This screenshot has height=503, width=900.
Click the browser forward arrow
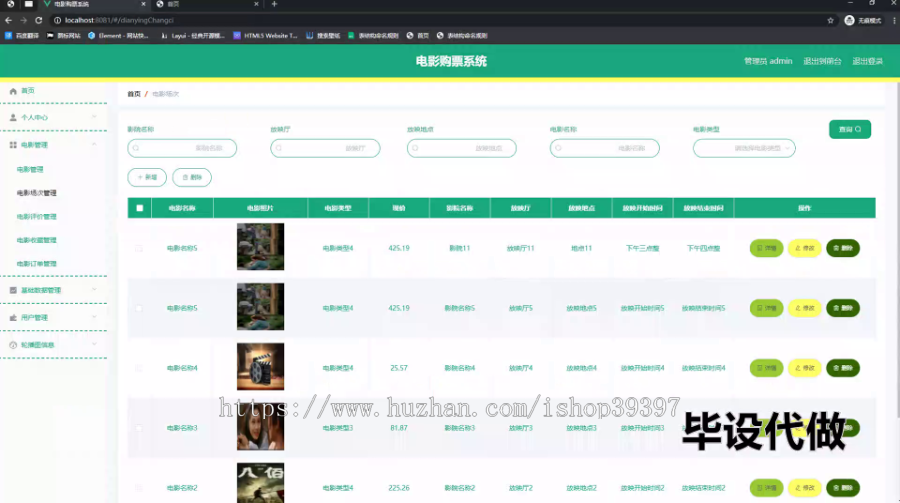24,20
